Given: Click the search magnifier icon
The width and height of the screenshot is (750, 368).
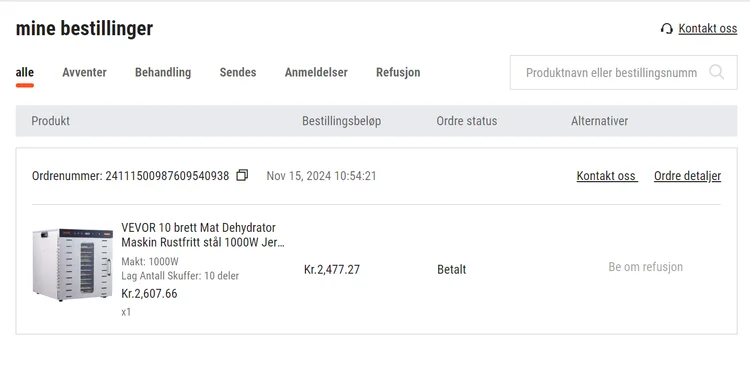Looking at the screenshot, I should point(716,72).
